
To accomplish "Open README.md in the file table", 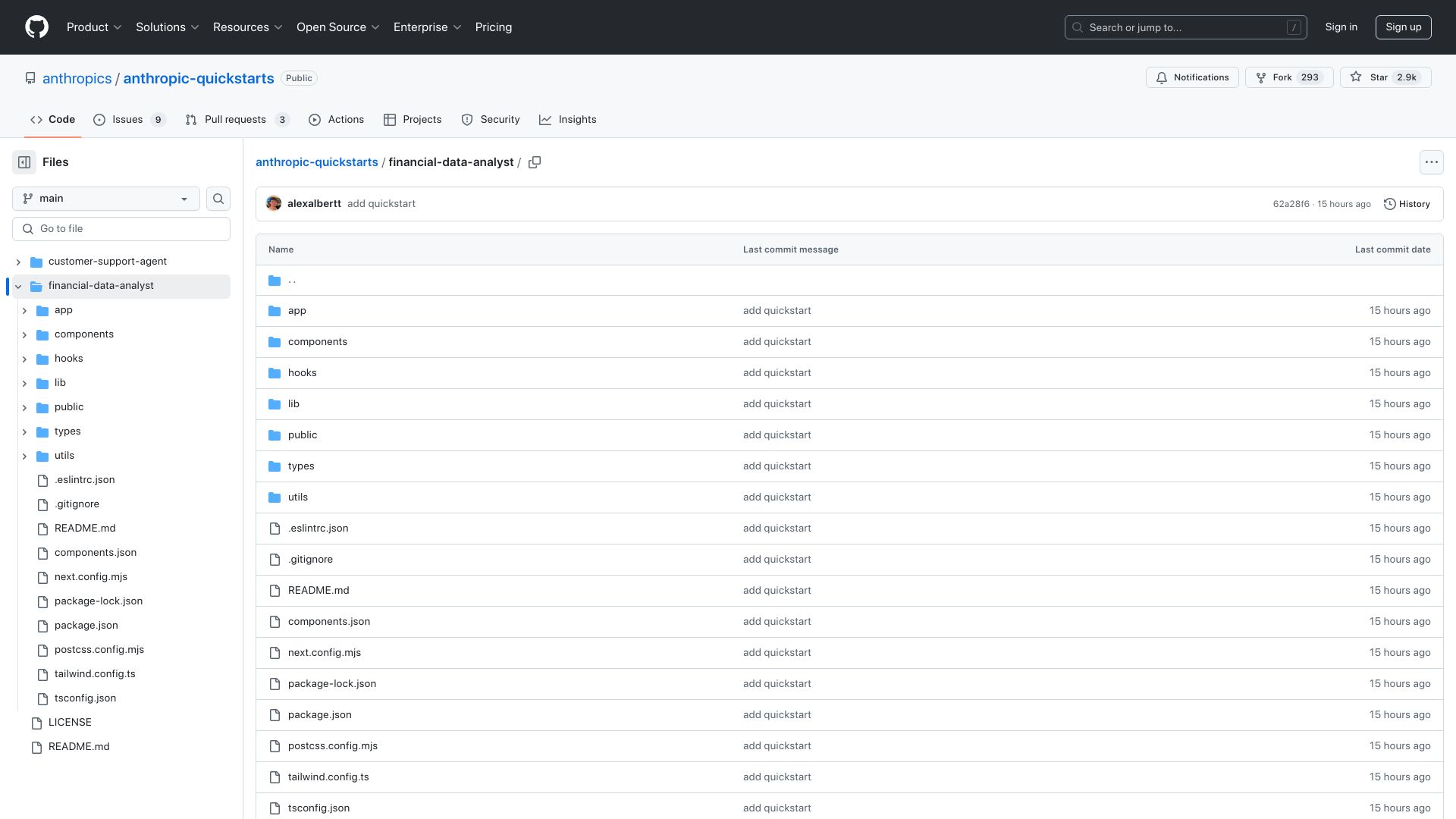I will click(318, 591).
